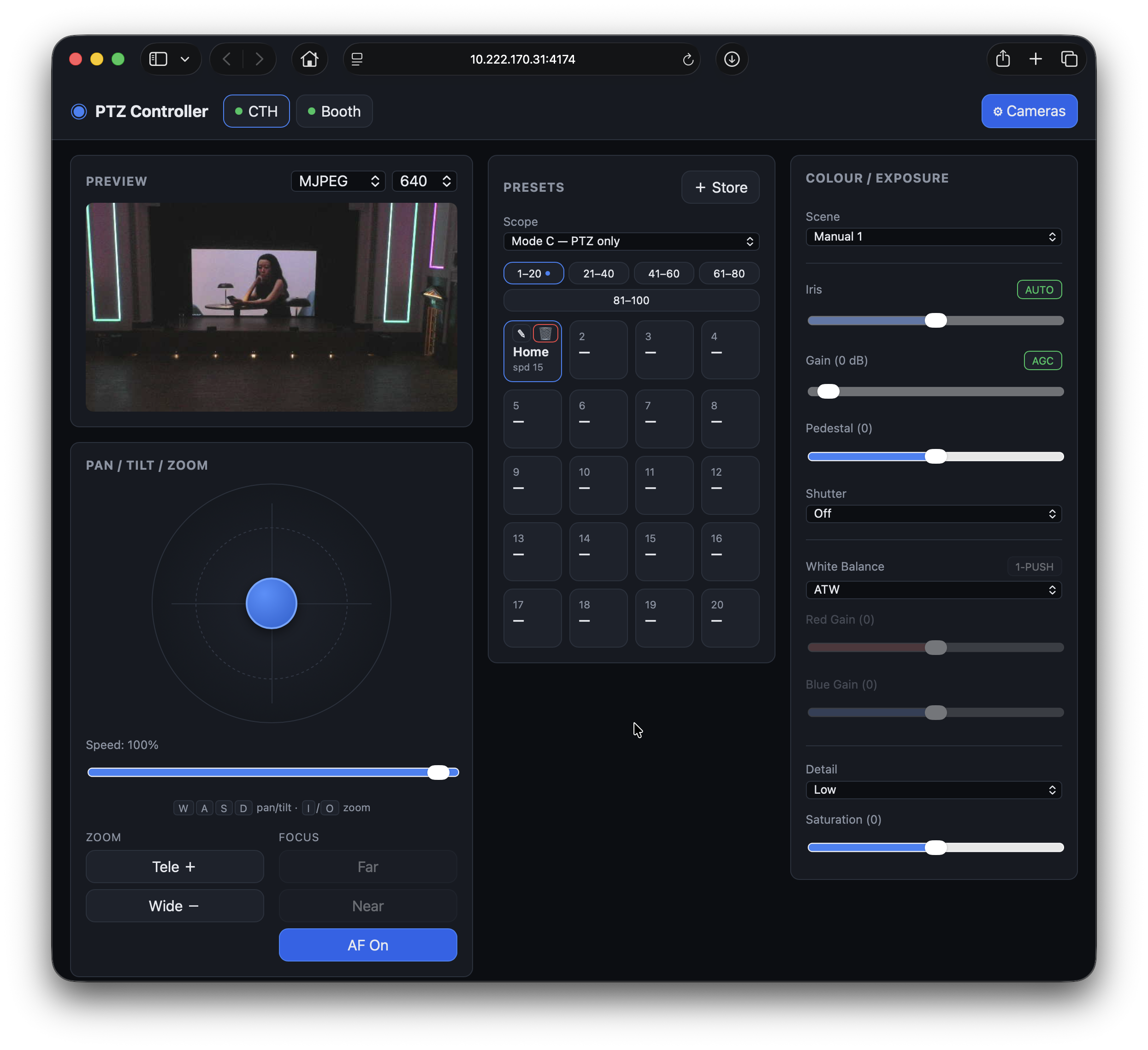
Task: Open the sidebar chevron menu in Safari toolbar
Action: [185, 59]
